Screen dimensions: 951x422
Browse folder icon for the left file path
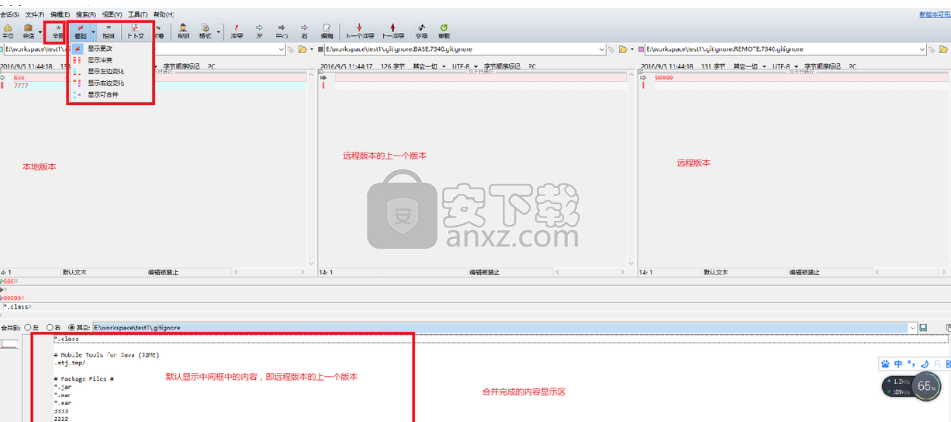(302, 49)
